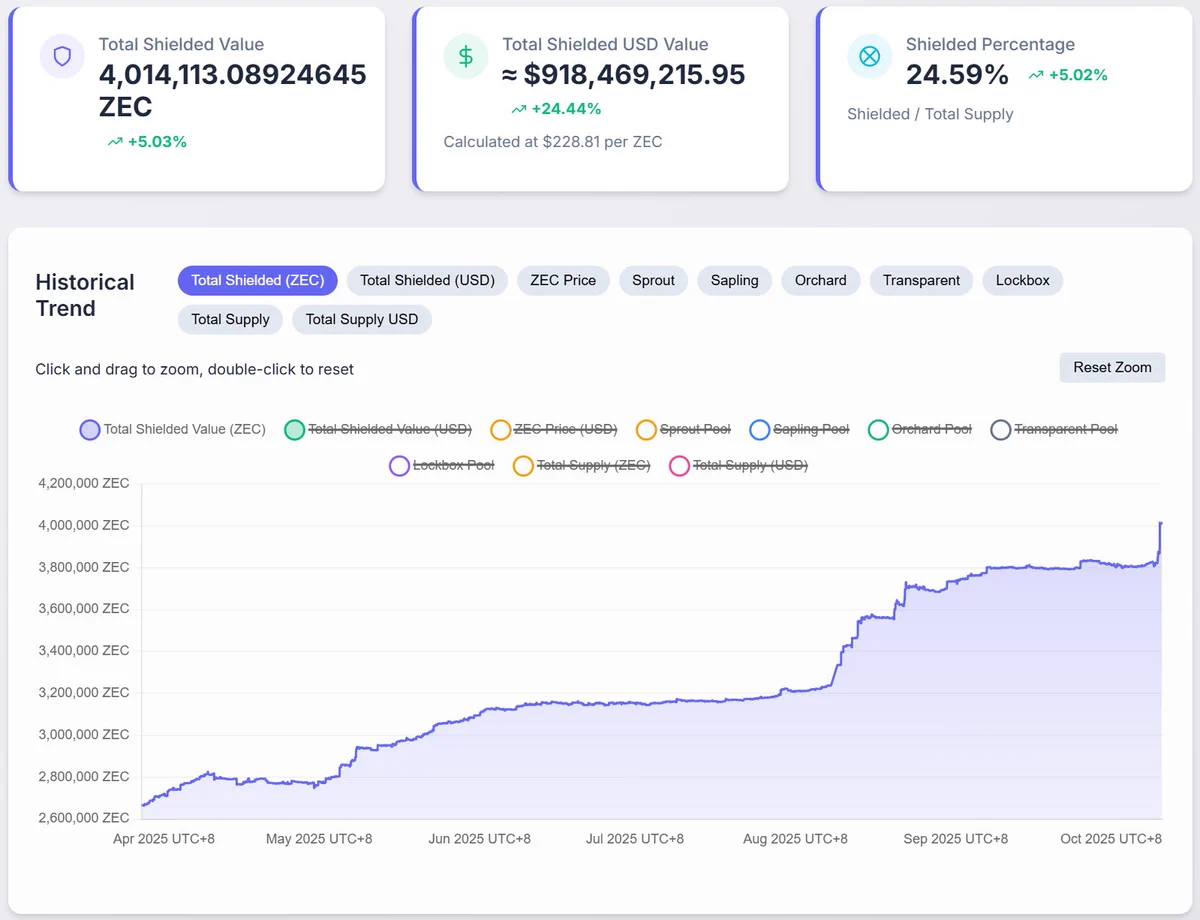The image size is (1200, 920).
Task: Switch to the Lockbox tab
Action: pos(1023,280)
